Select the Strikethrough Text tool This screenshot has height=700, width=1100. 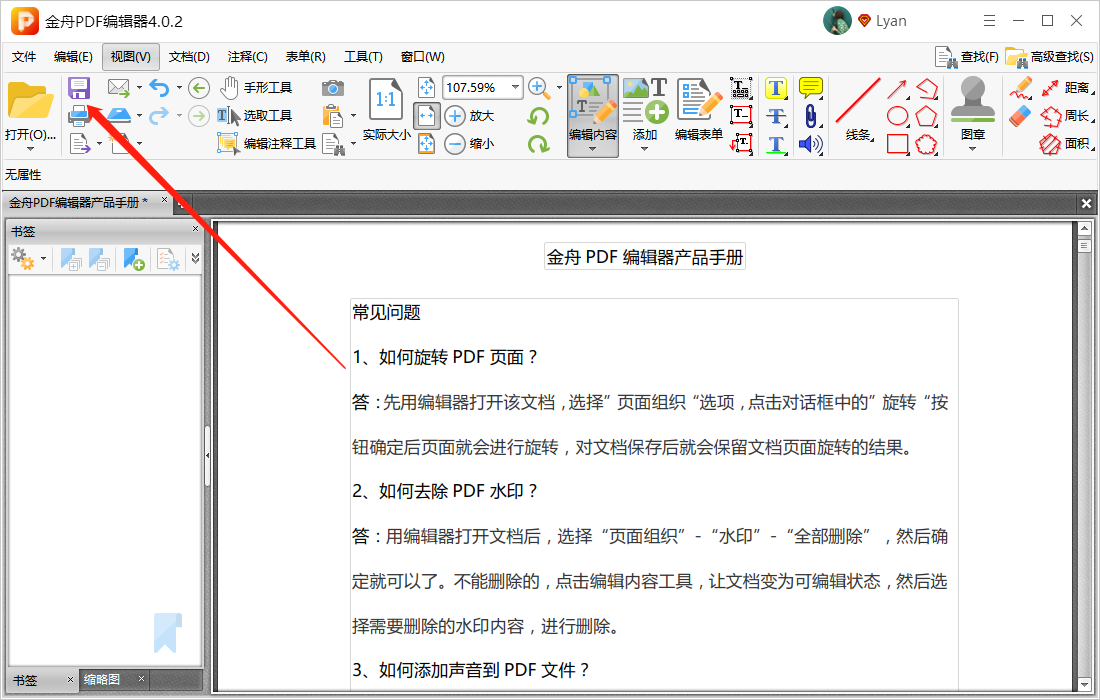[775, 116]
